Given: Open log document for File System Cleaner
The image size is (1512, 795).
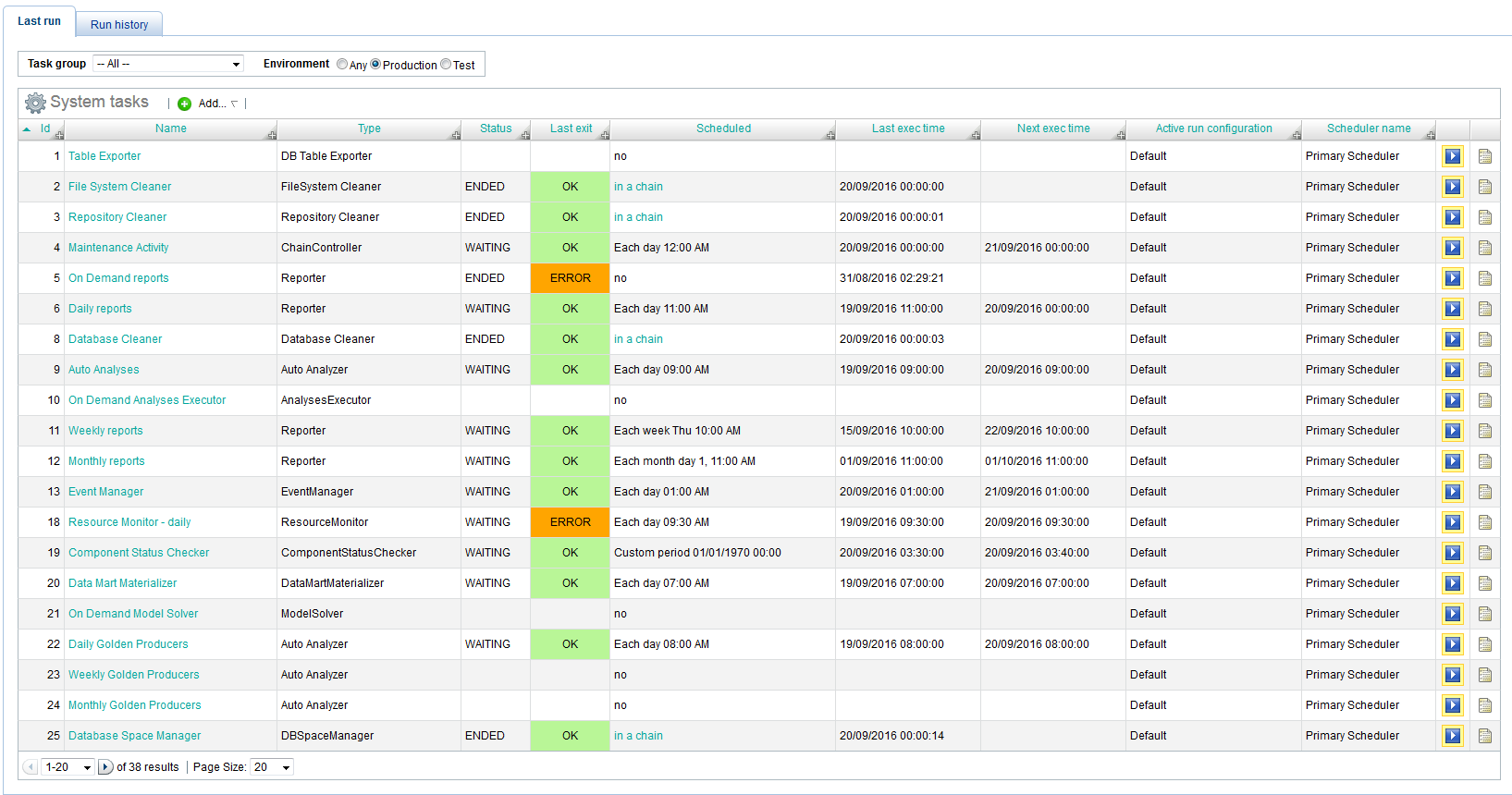Looking at the screenshot, I should tap(1484, 187).
